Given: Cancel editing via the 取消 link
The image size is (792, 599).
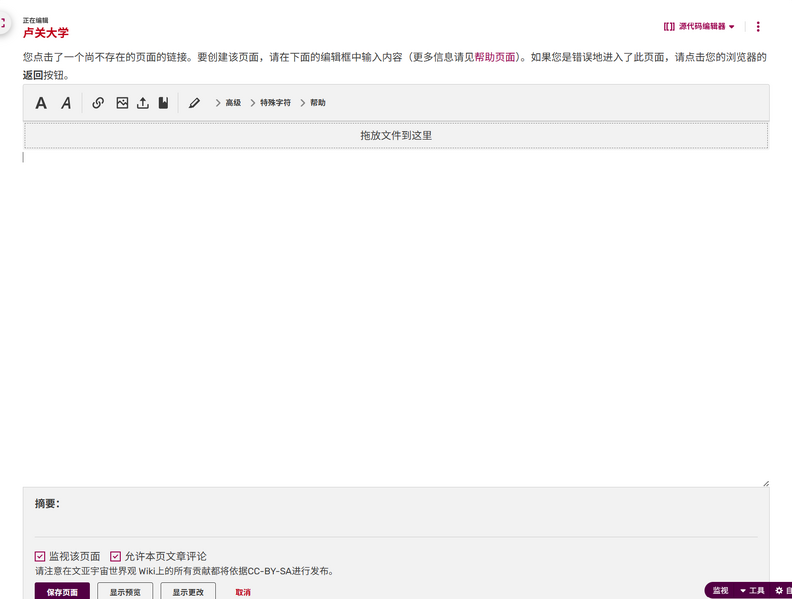Looking at the screenshot, I should click(243, 592).
